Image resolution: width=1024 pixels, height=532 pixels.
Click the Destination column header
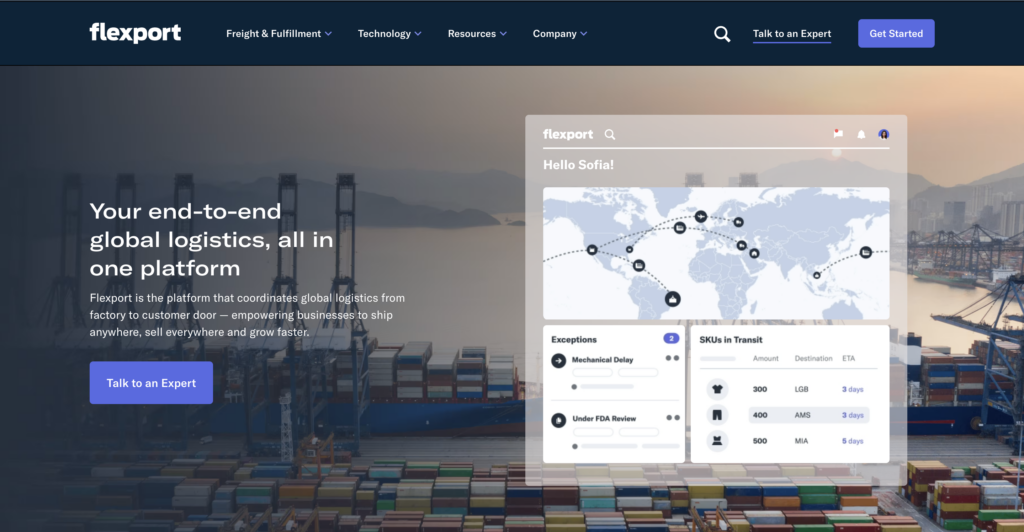[813, 358]
